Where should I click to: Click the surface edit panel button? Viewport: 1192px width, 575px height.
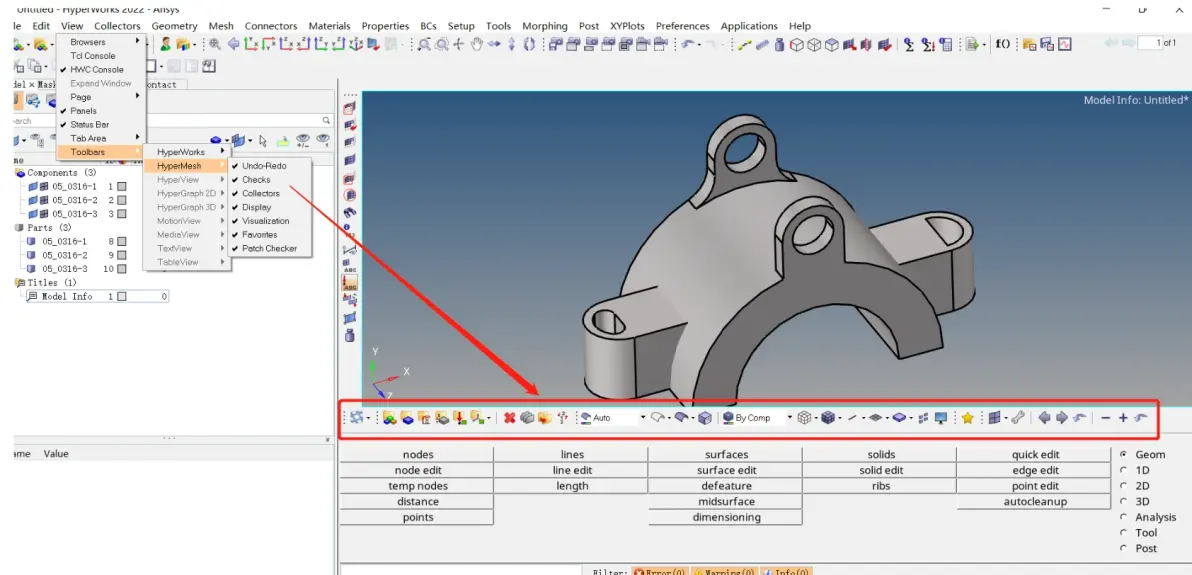(x=726, y=470)
